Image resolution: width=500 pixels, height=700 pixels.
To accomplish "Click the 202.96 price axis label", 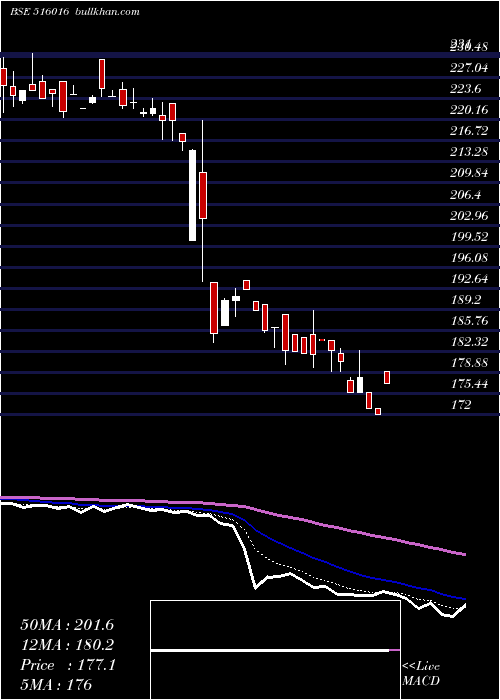I will tap(469, 215).
